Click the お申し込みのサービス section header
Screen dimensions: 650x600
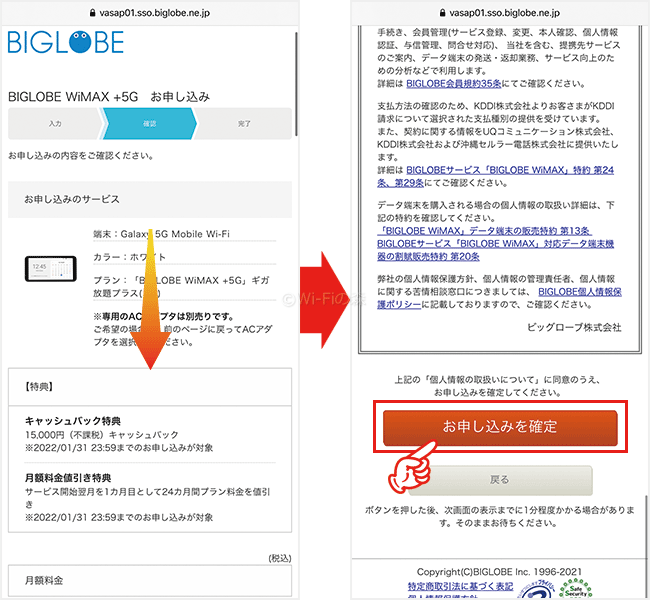click(x=150, y=199)
